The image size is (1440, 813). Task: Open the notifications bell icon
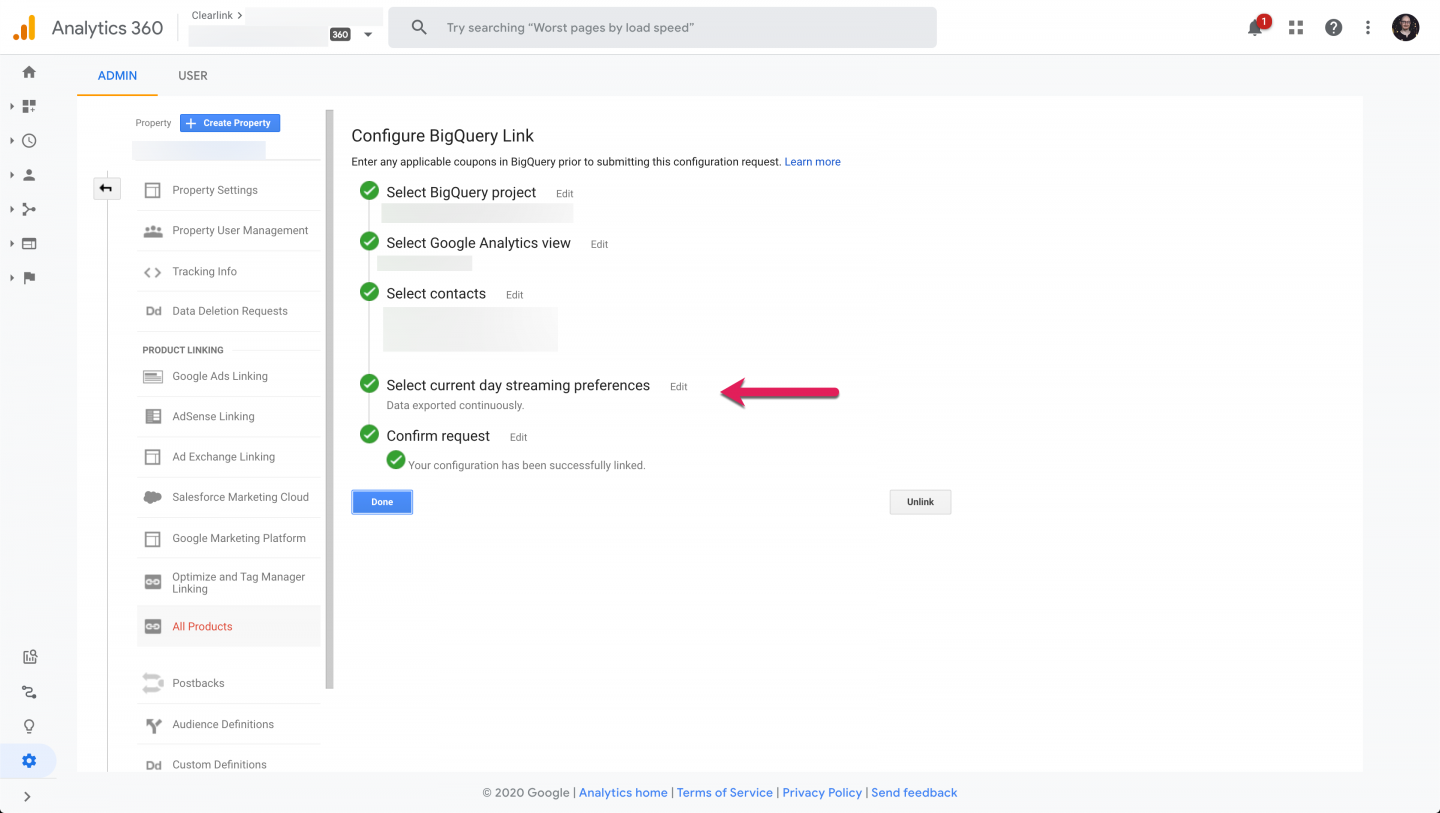(x=1255, y=28)
